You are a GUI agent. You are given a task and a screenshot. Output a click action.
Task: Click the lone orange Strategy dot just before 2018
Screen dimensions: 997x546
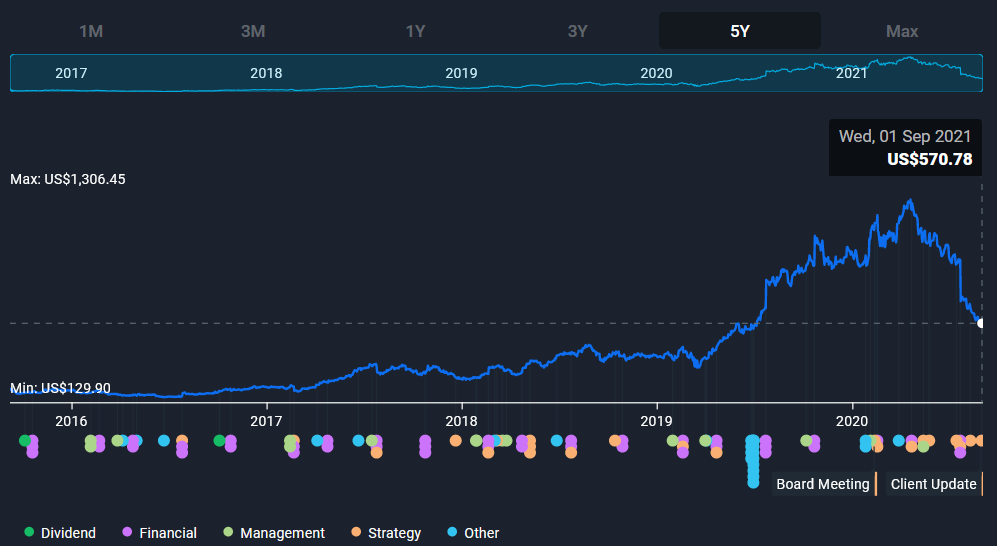click(x=455, y=440)
